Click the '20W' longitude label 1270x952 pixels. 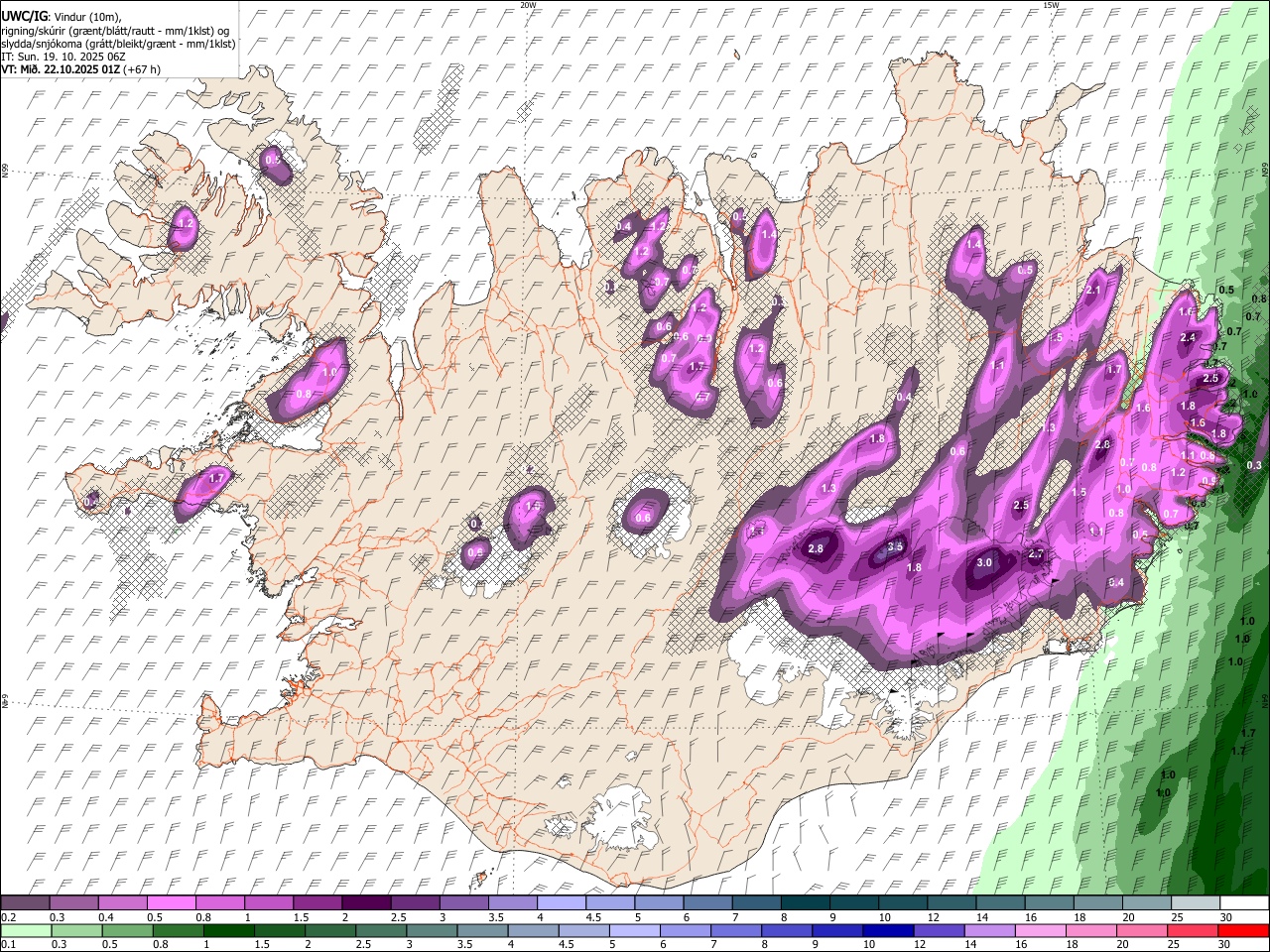click(x=528, y=5)
